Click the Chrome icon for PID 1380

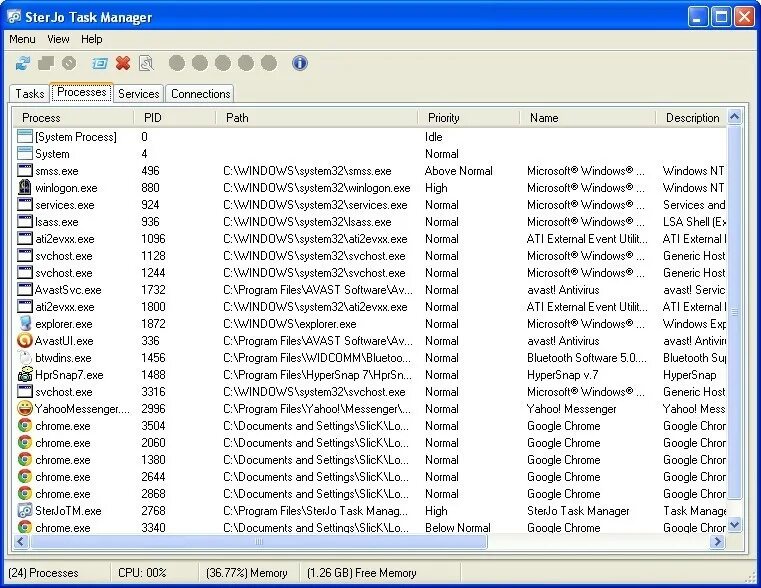tap(25, 459)
